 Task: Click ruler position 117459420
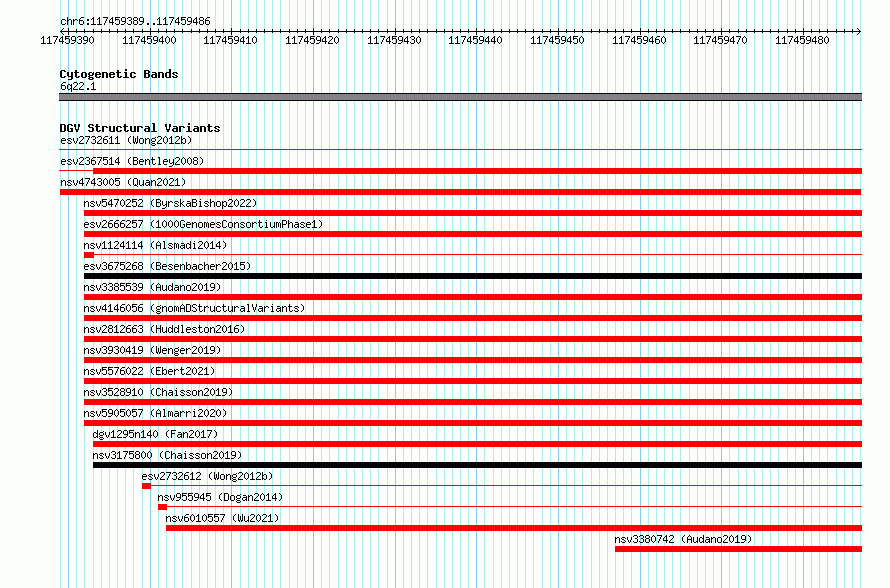312,40
